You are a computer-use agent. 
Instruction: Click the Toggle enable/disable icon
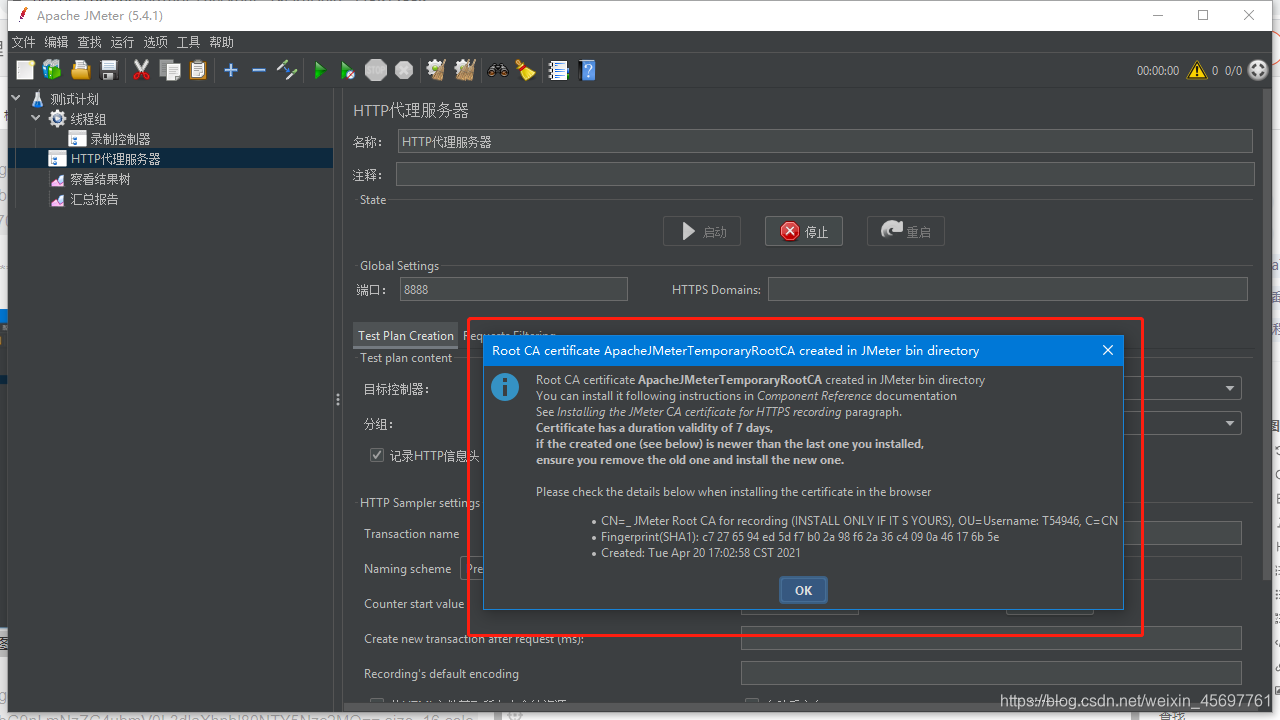287,70
